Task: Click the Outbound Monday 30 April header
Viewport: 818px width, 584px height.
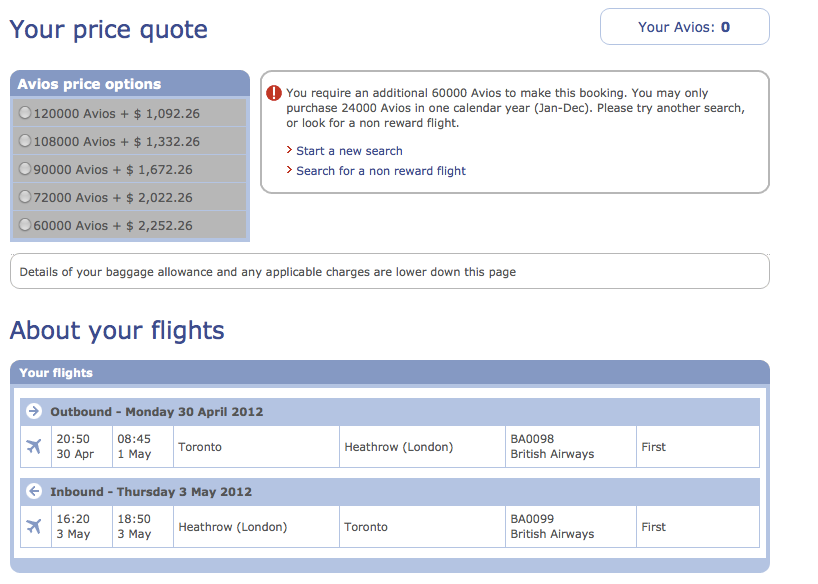Action: [390, 412]
